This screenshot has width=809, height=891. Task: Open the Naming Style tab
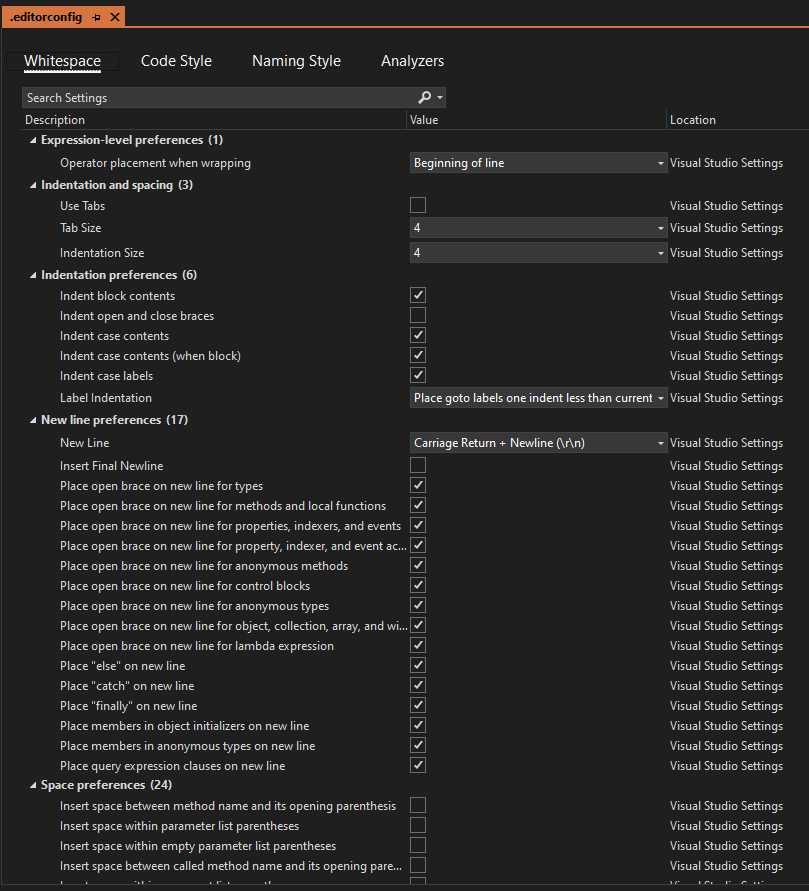296,60
